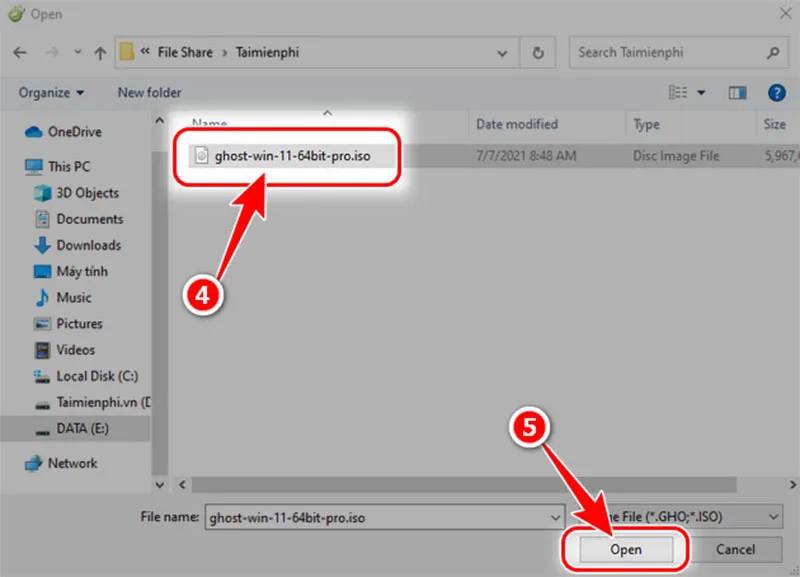Click the Forward navigation arrow
The height and width of the screenshot is (577, 800).
[52, 53]
